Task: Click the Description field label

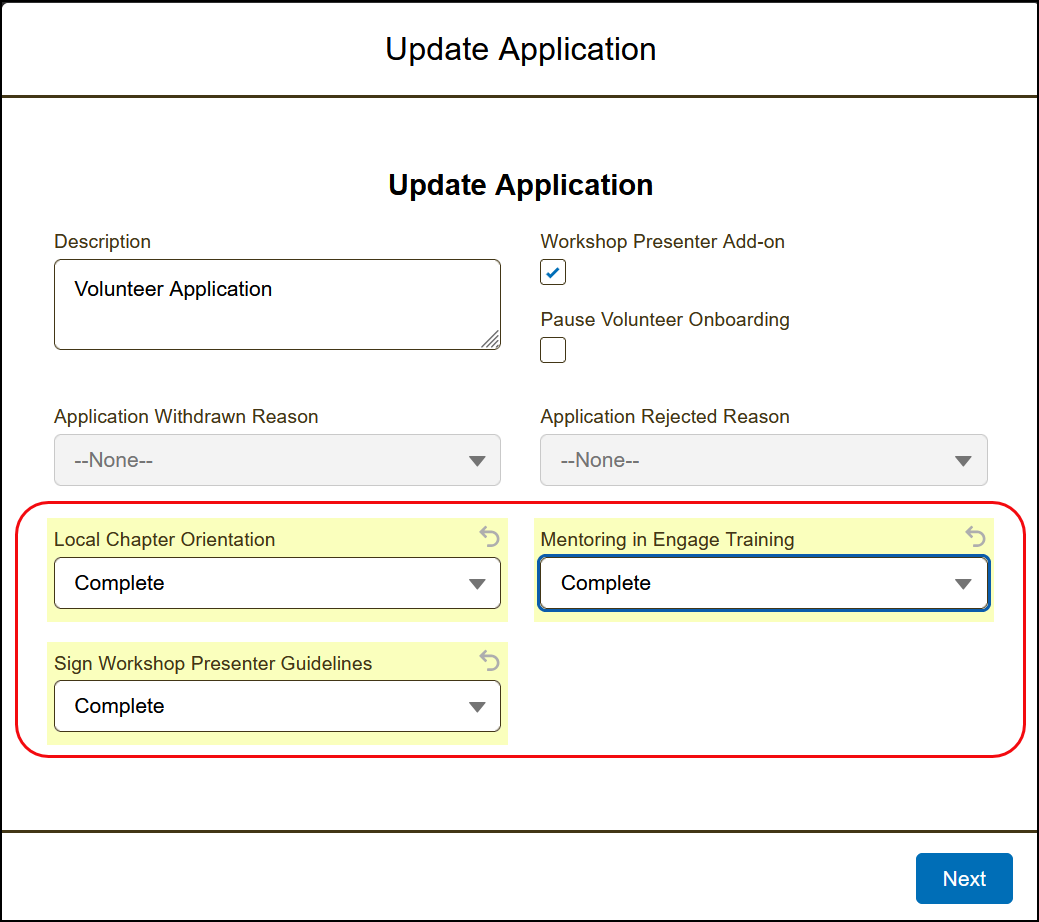Action: coord(103,242)
